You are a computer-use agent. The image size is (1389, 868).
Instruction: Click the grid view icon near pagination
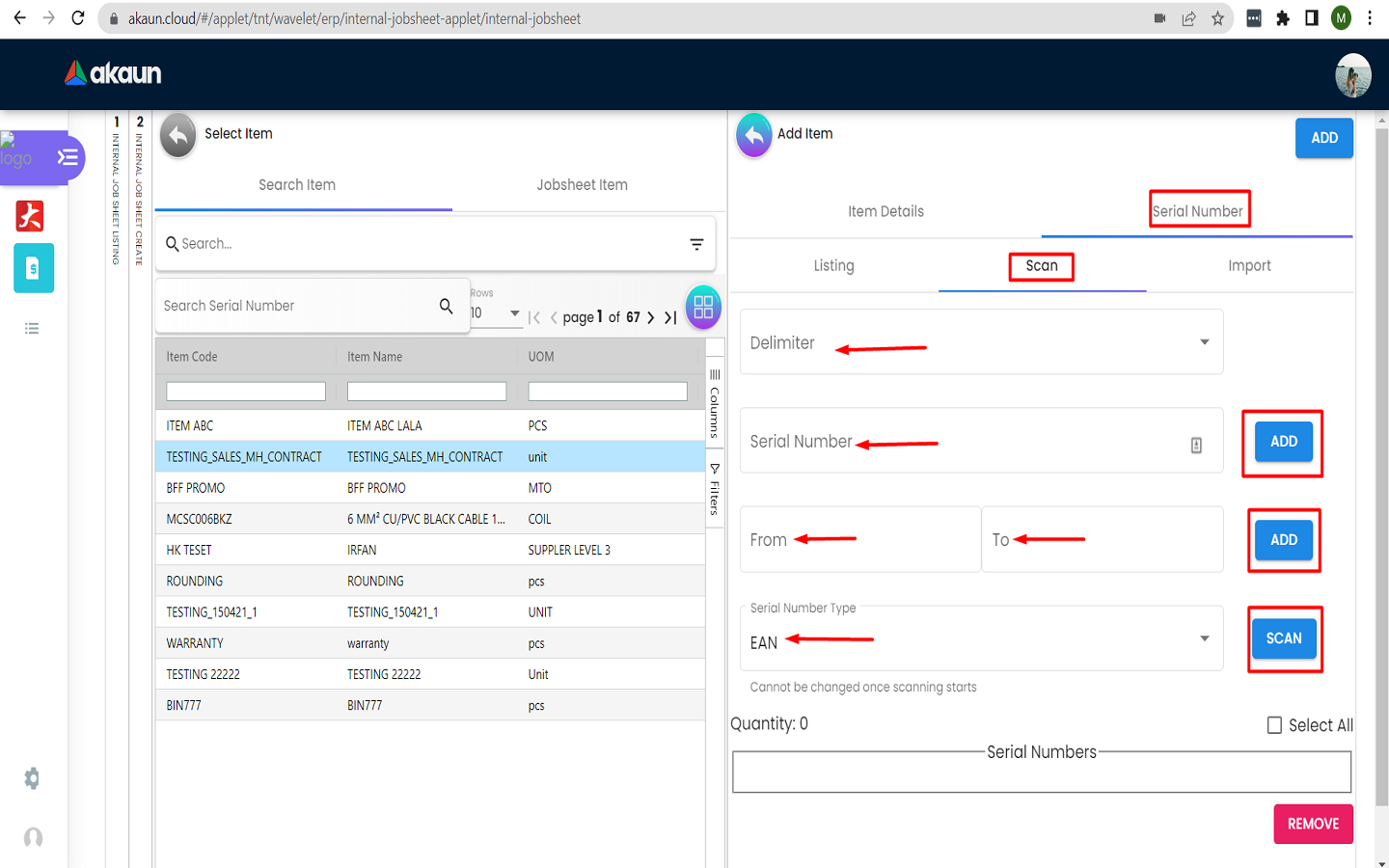703,308
